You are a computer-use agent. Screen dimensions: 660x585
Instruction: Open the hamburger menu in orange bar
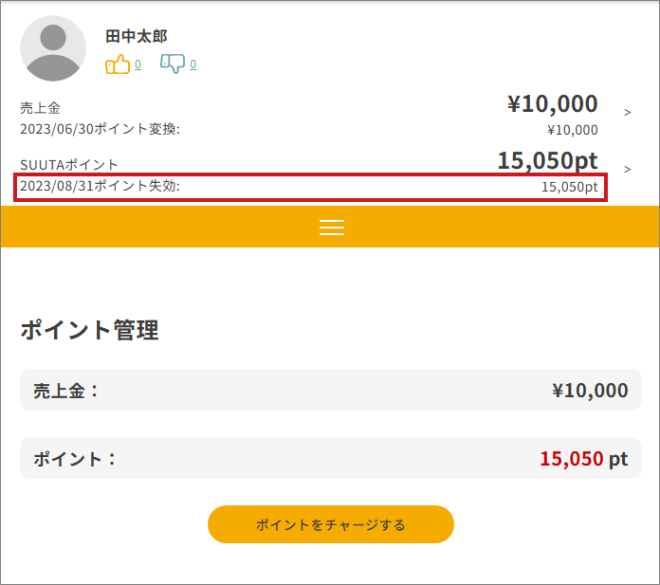pos(332,227)
